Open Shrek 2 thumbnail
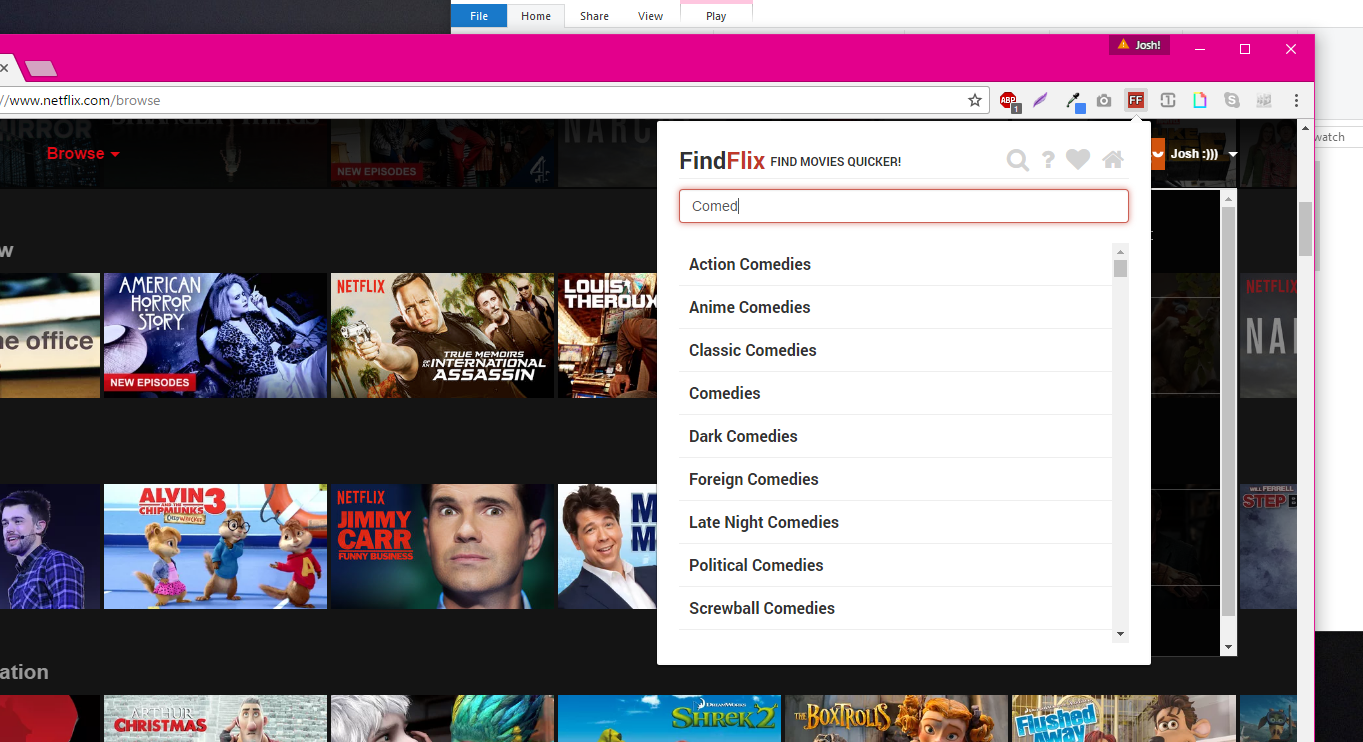The width and height of the screenshot is (1363, 742). [669, 719]
